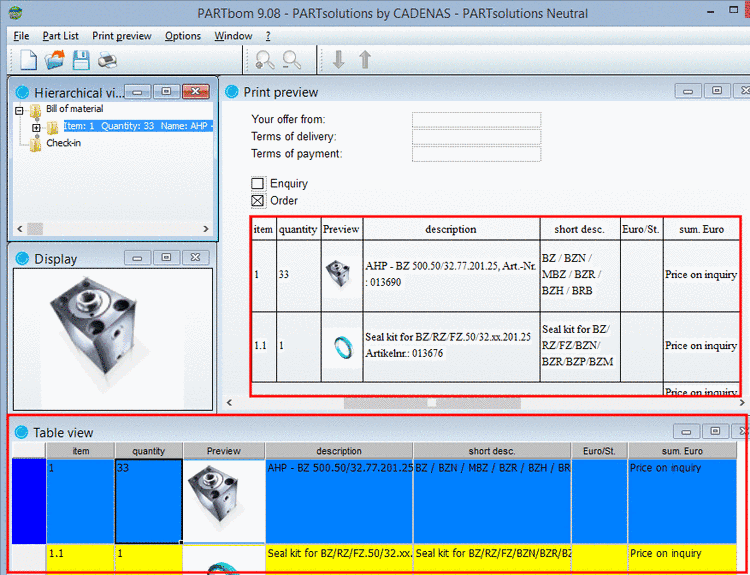Minimize the Display panel

coord(137,258)
